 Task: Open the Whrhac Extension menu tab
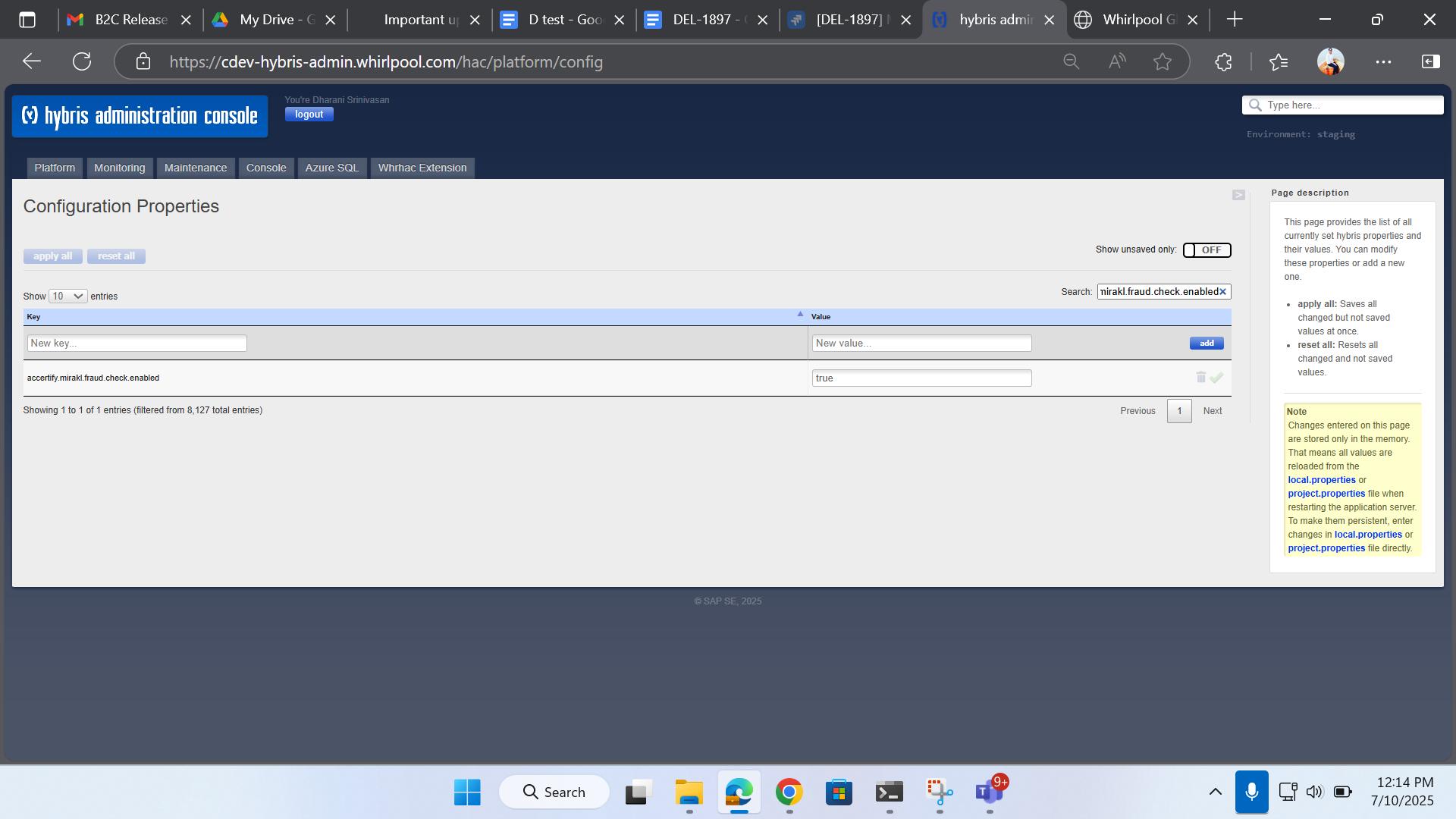(x=422, y=168)
